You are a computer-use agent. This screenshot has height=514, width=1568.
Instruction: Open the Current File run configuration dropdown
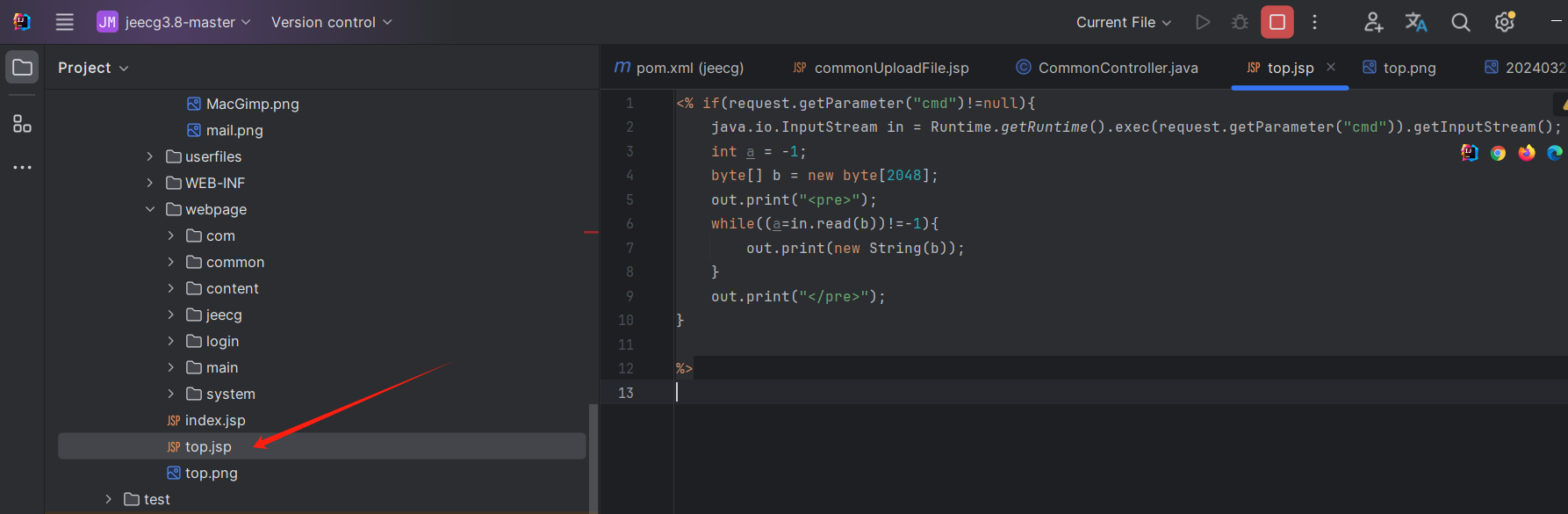click(x=1124, y=22)
